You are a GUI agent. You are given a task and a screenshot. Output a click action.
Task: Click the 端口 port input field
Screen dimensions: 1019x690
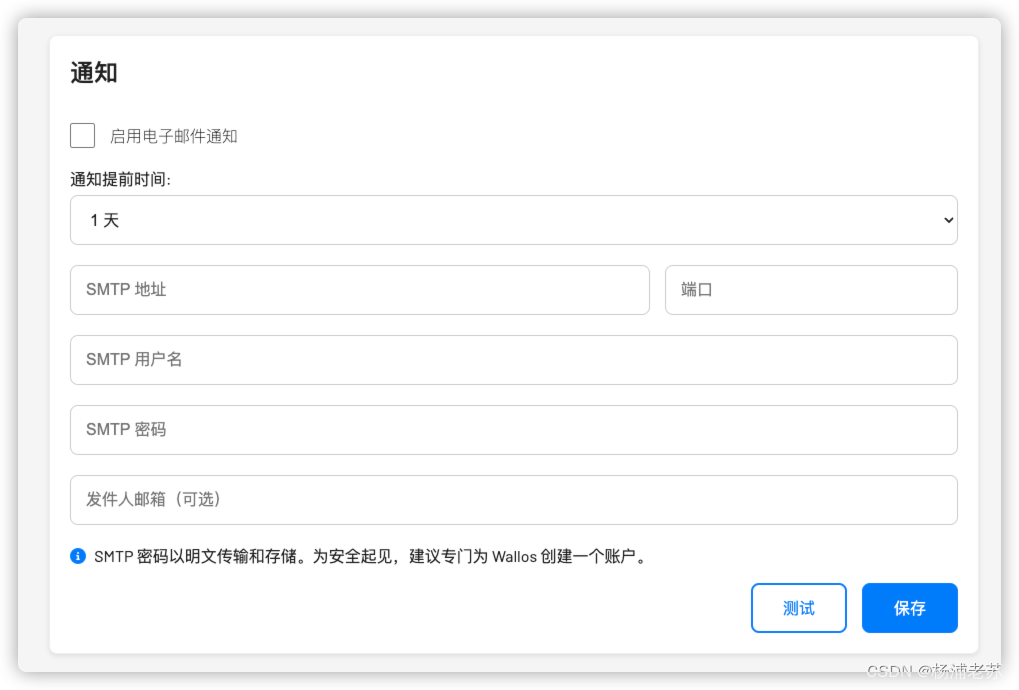coord(811,290)
